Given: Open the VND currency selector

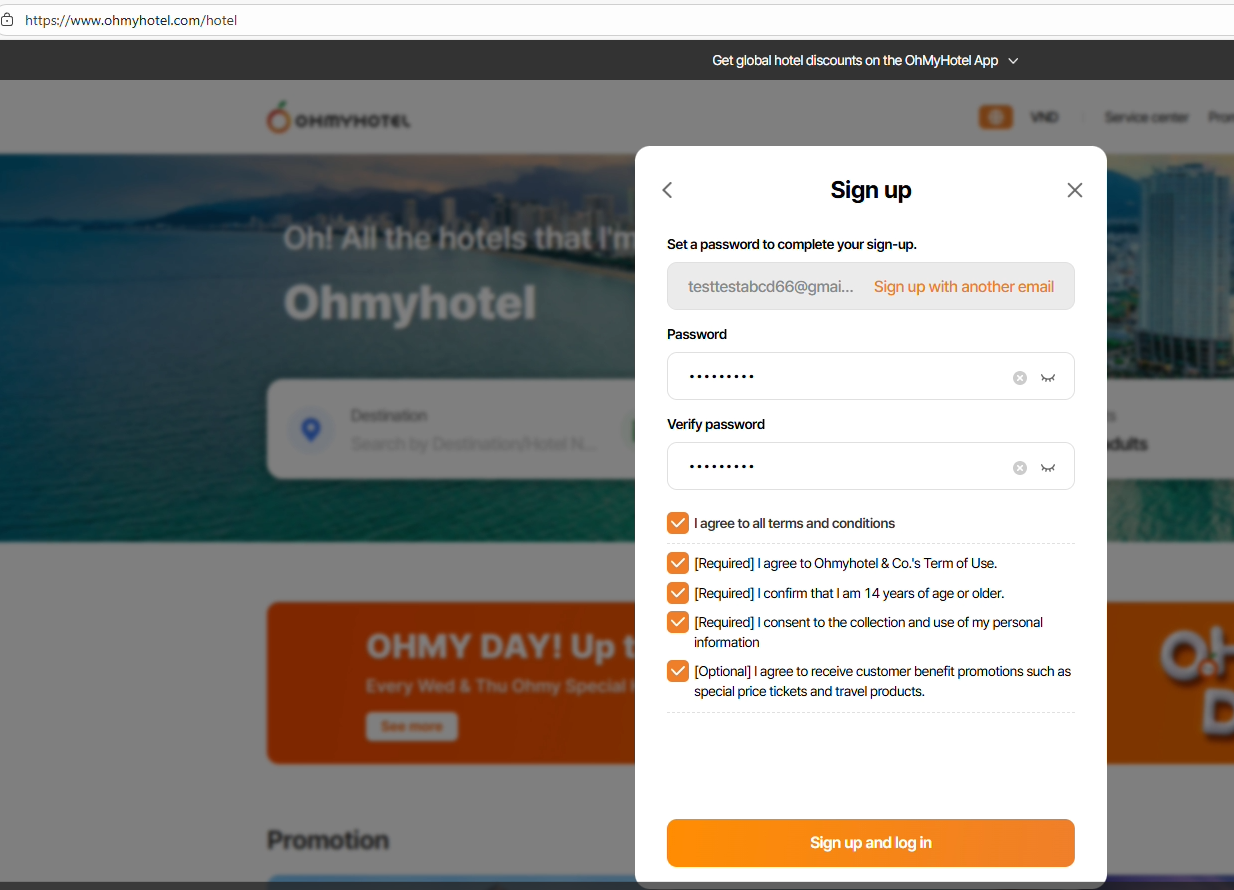Looking at the screenshot, I should tap(1044, 117).
